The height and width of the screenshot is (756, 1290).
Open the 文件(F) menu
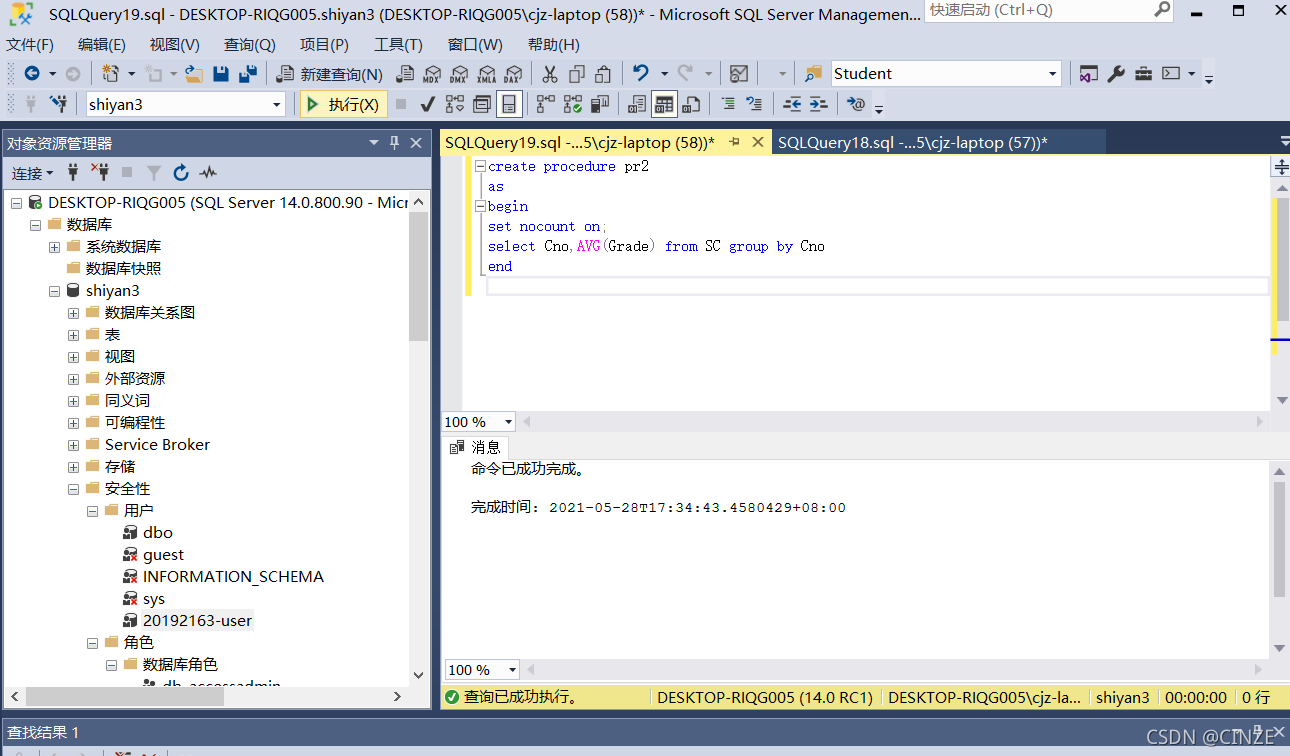[x=30, y=45]
